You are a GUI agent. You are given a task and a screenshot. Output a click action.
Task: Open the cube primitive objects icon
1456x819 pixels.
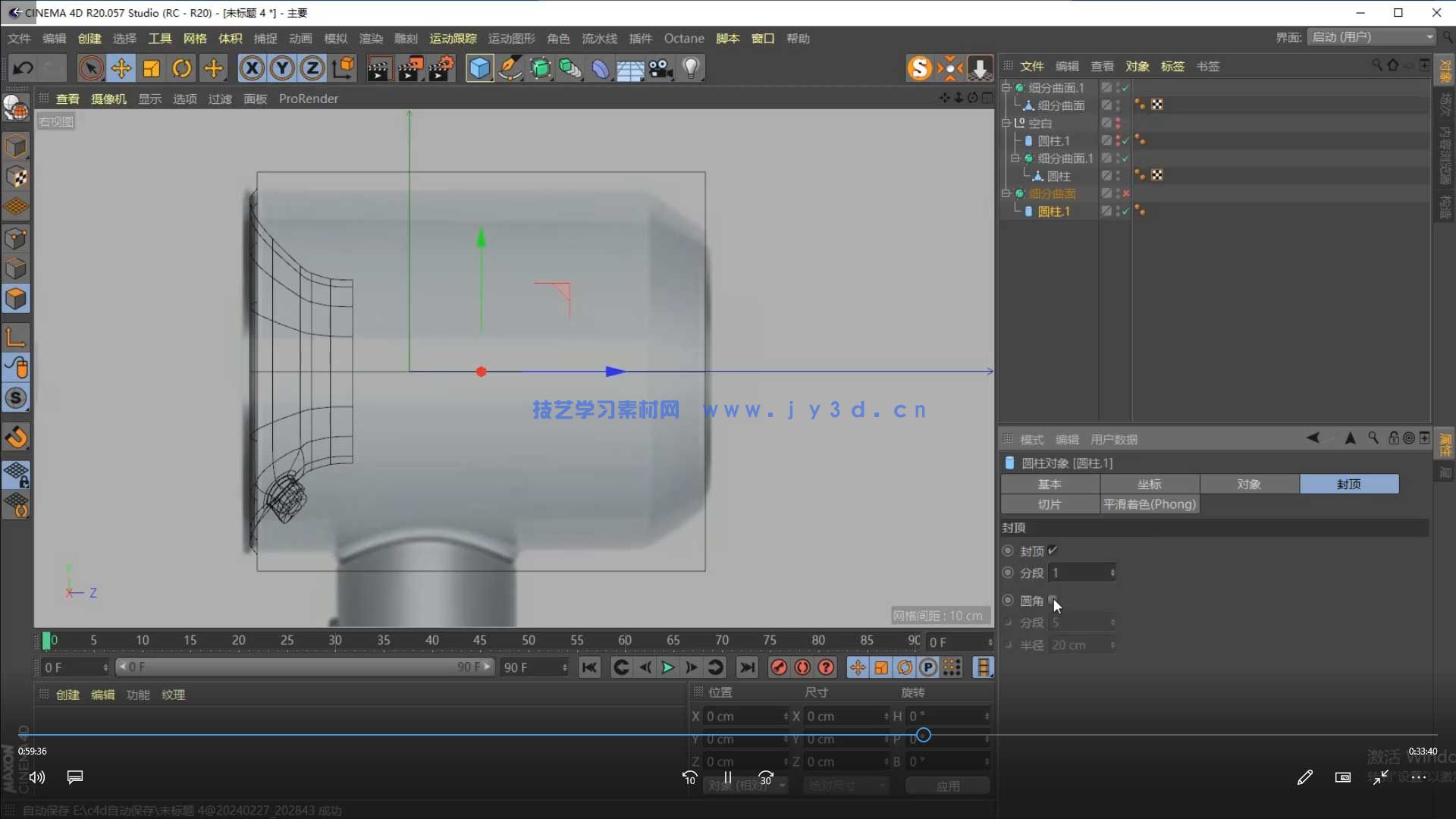point(479,68)
